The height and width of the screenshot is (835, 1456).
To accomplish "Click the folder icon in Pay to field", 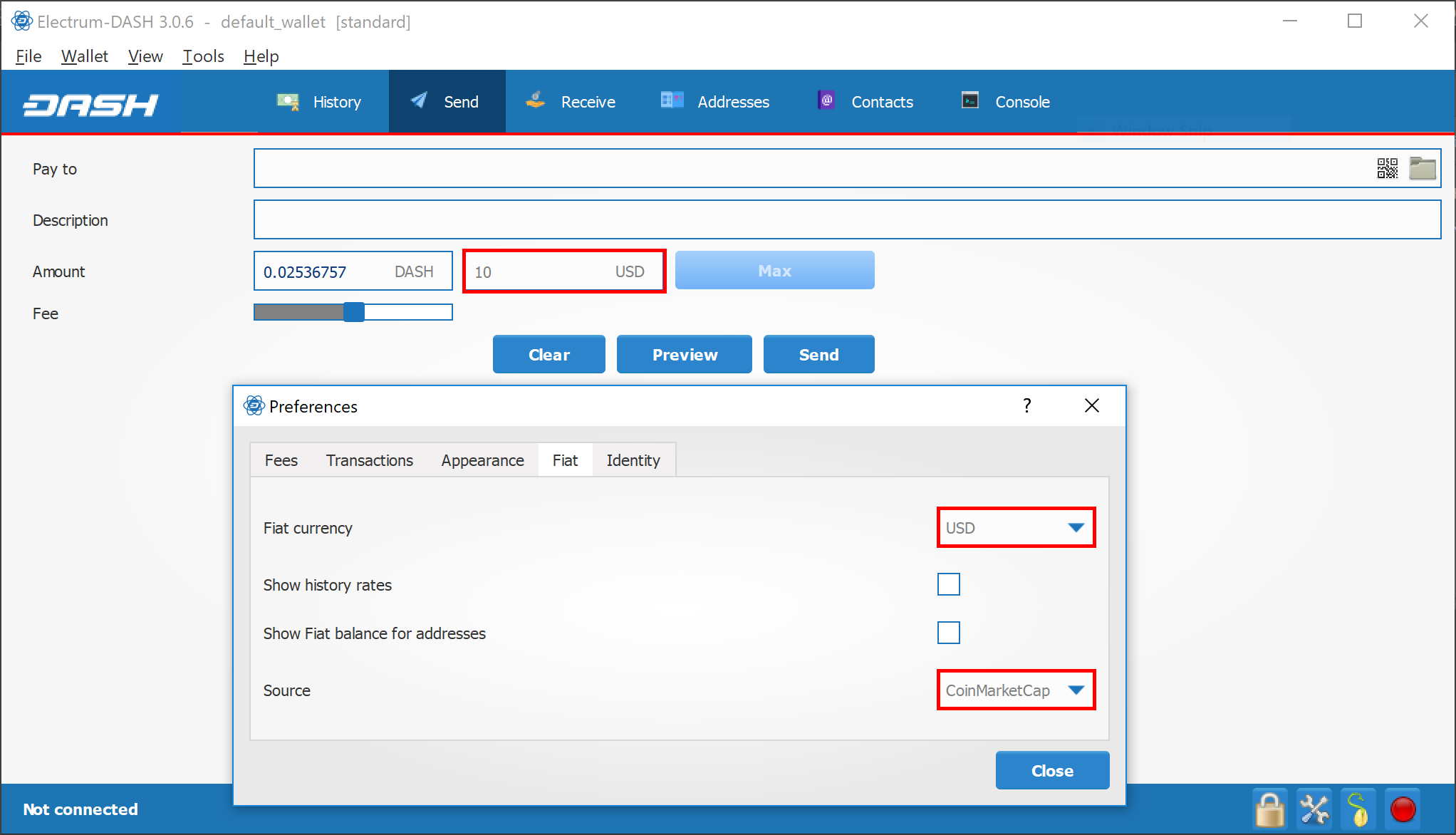I will tap(1423, 169).
